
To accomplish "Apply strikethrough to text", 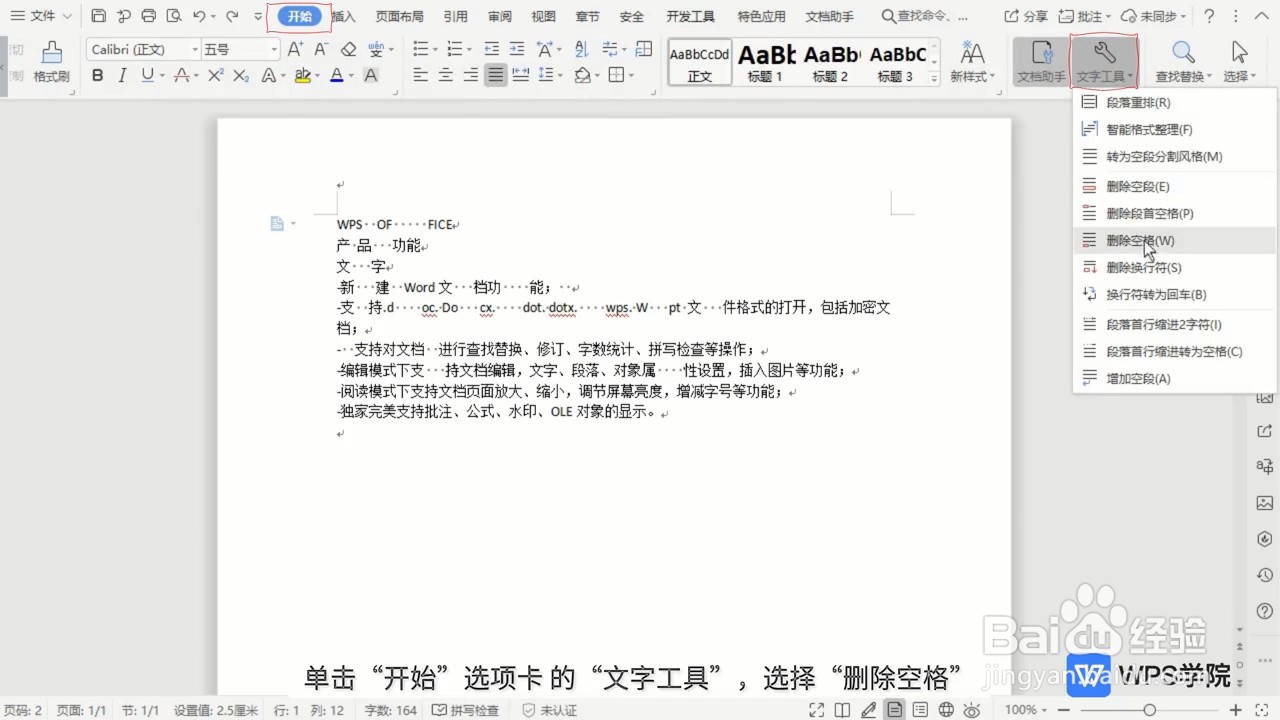I will [x=181, y=76].
